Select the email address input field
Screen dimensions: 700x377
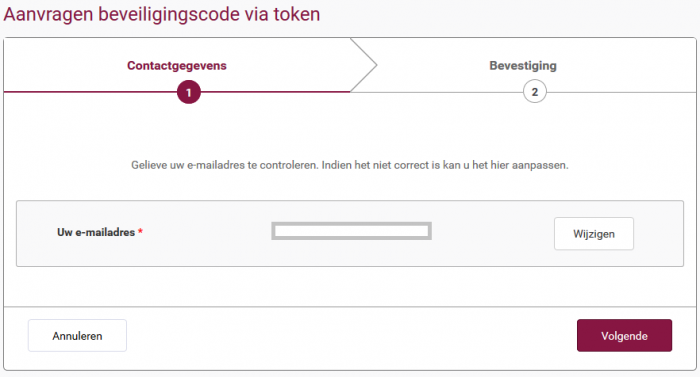coord(351,231)
